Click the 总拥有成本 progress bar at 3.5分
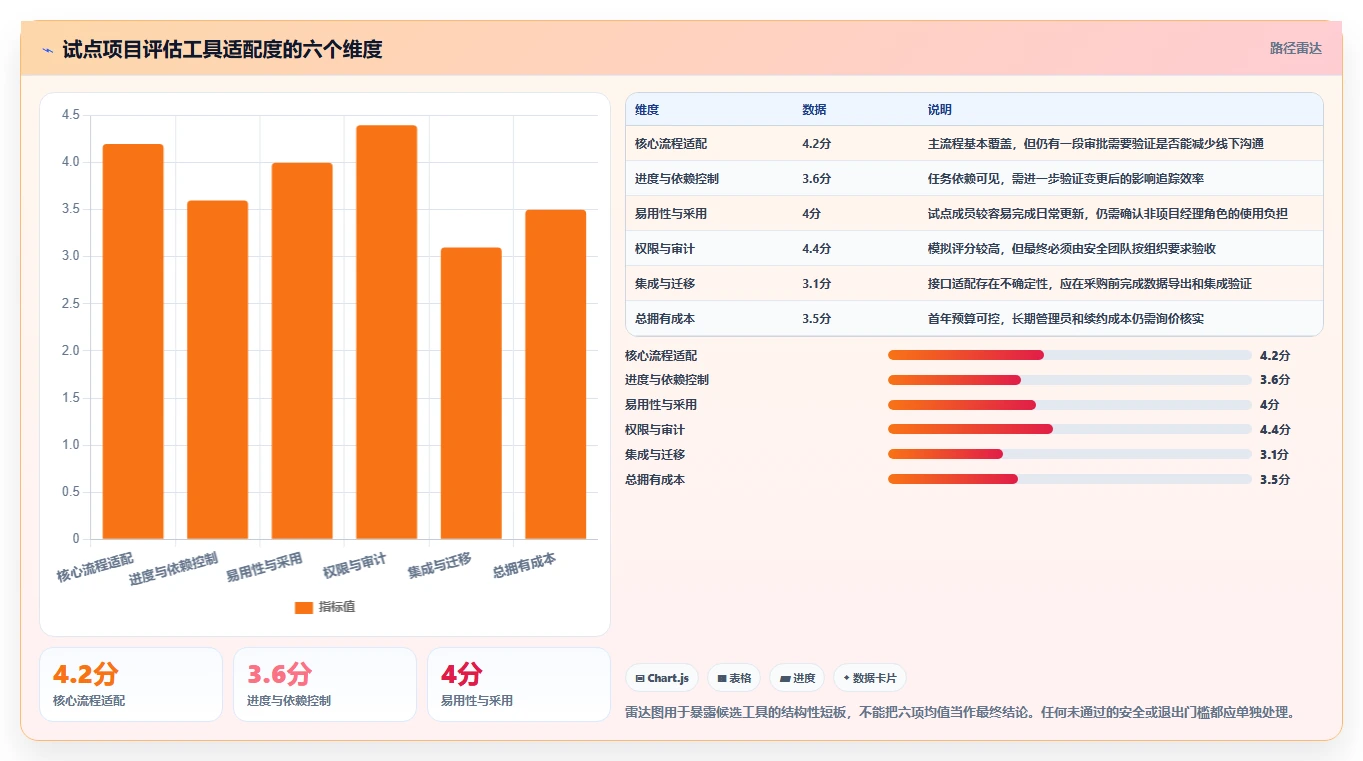Image resolution: width=1363 pixels, height=761 pixels. click(1070, 479)
